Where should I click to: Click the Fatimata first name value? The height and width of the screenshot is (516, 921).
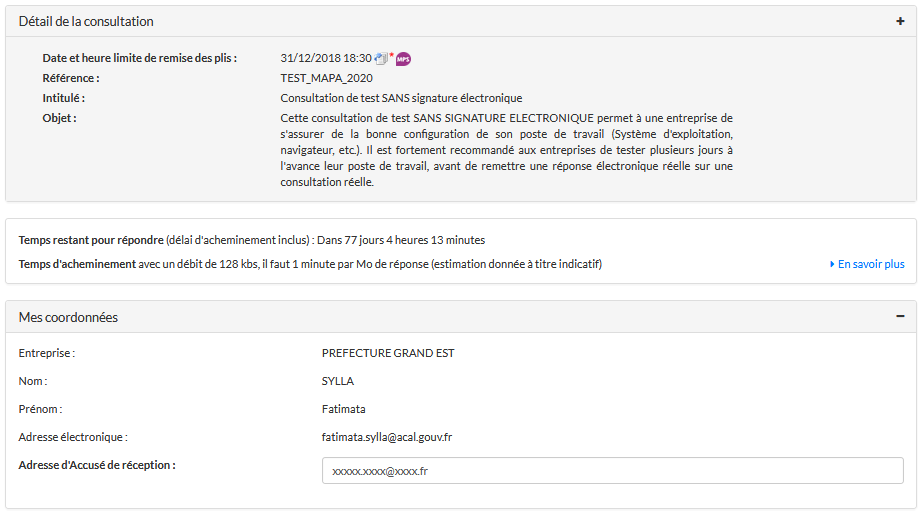coord(344,409)
